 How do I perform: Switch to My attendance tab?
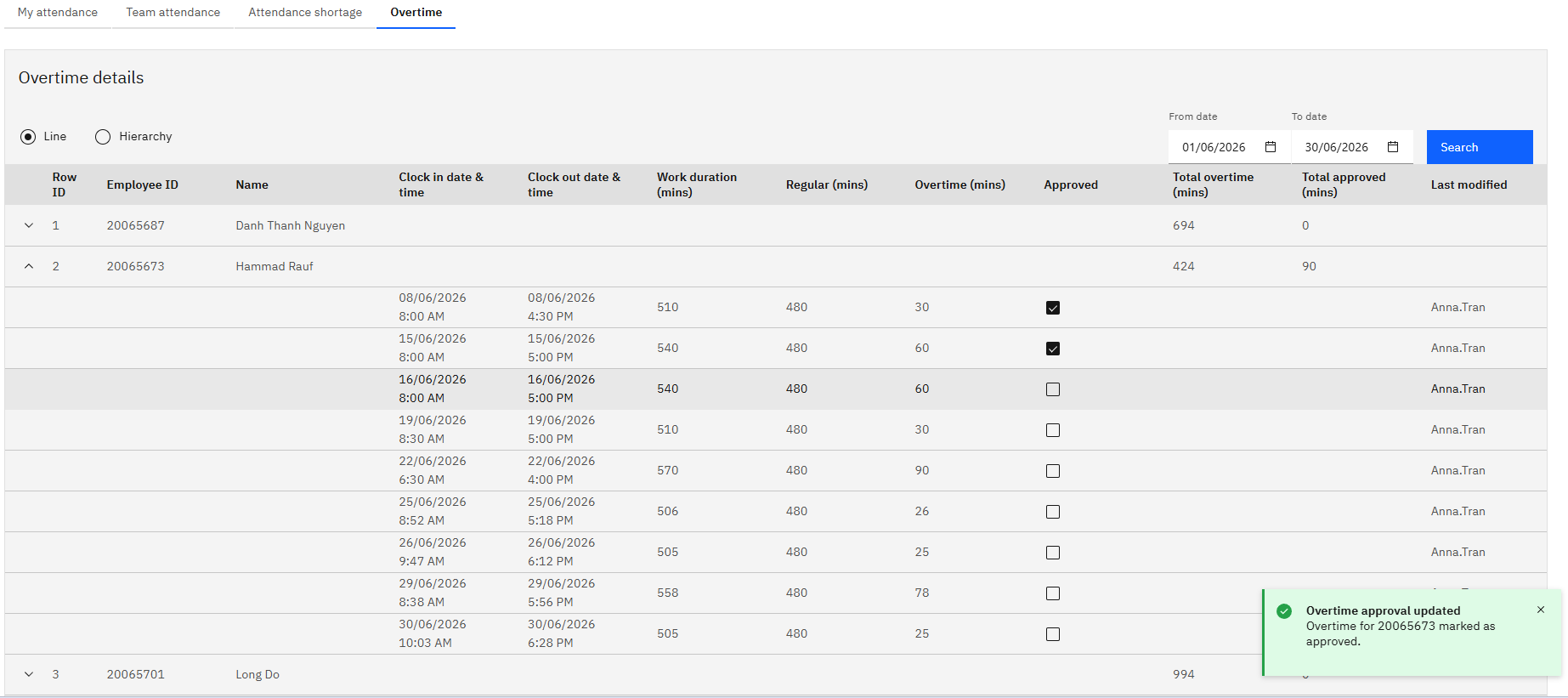pyautogui.click(x=58, y=13)
